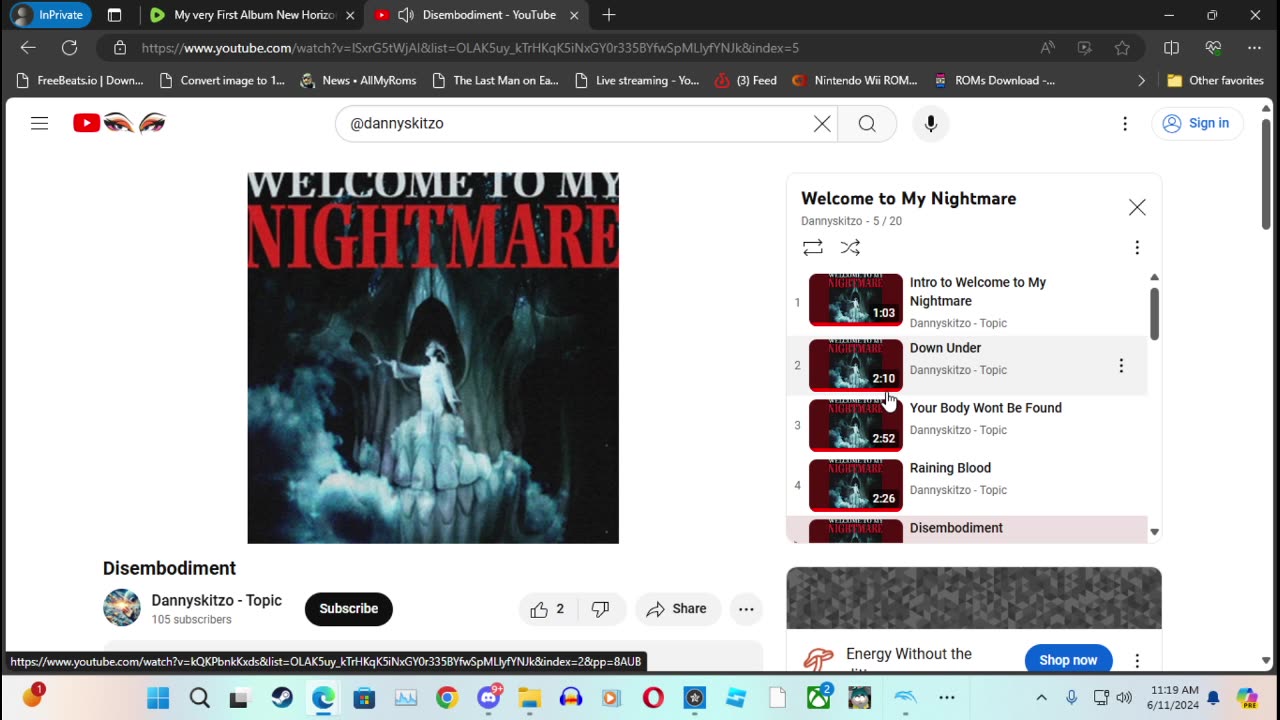Viewport: 1280px width, 720px height.
Task: Open Nintendo Wii ROM bookmark
Action: (x=855, y=80)
